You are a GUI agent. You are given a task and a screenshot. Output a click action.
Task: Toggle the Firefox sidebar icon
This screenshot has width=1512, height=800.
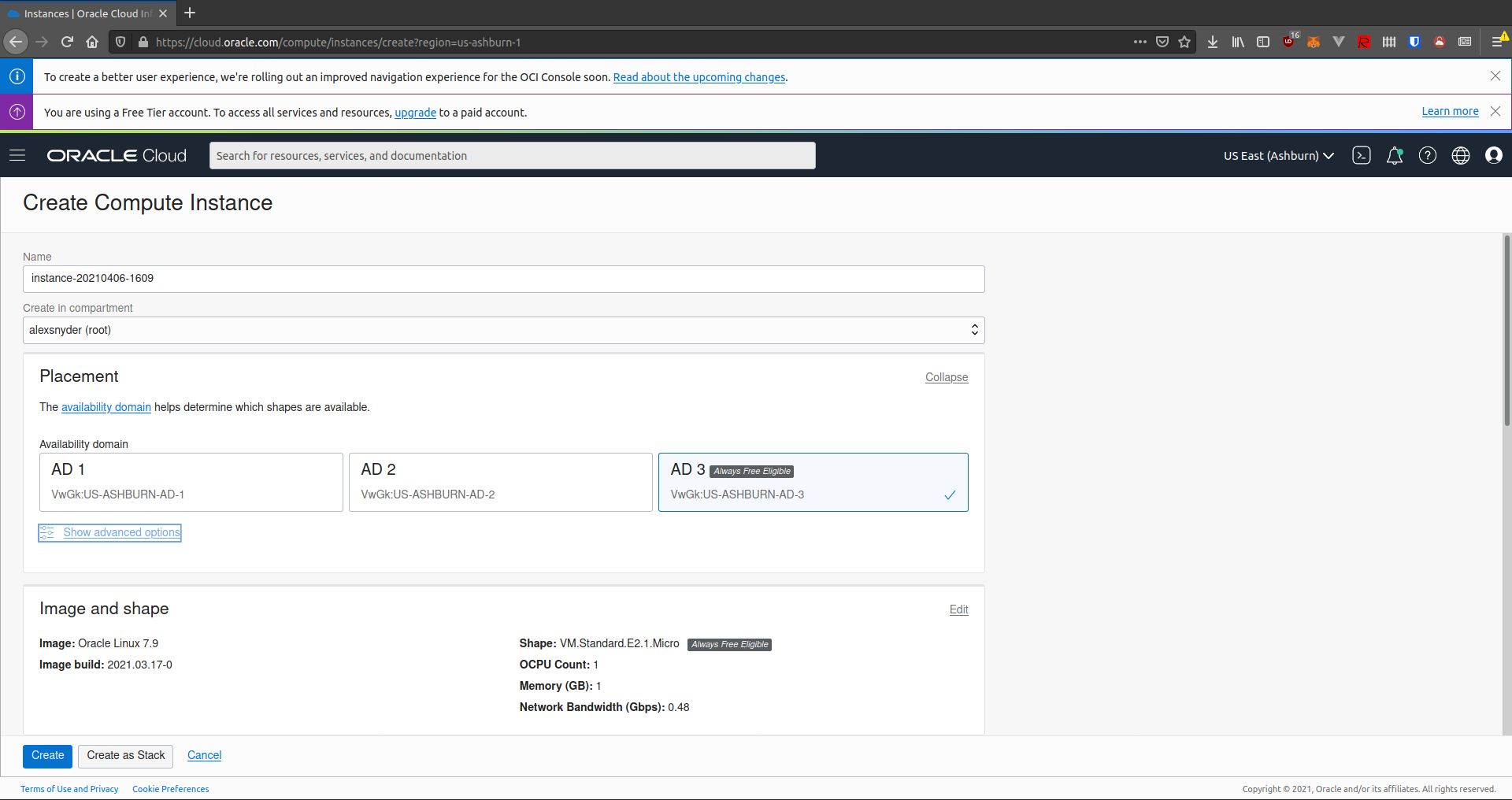coord(1263,42)
